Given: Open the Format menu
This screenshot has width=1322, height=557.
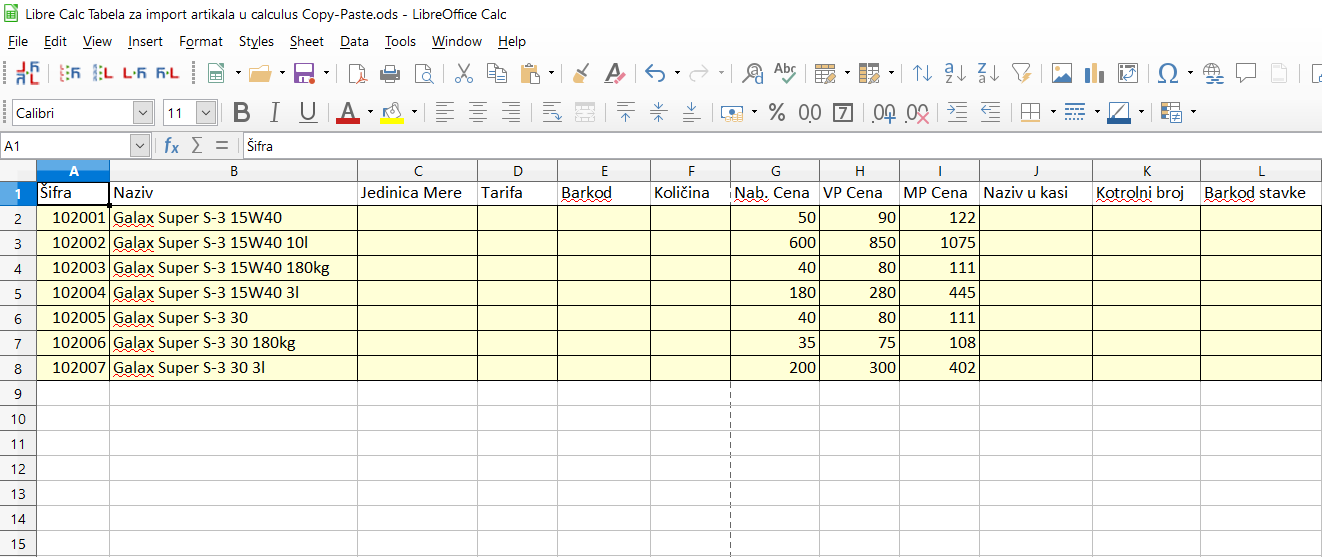Looking at the screenshot, I should (201, 41).
